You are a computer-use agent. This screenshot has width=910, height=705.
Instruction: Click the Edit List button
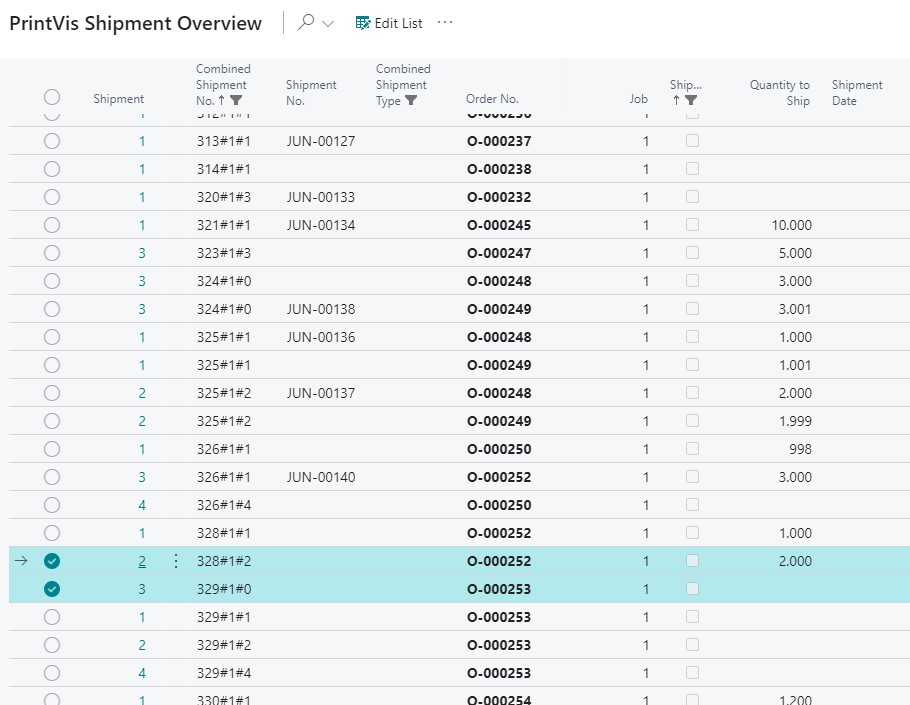(389, 23)
